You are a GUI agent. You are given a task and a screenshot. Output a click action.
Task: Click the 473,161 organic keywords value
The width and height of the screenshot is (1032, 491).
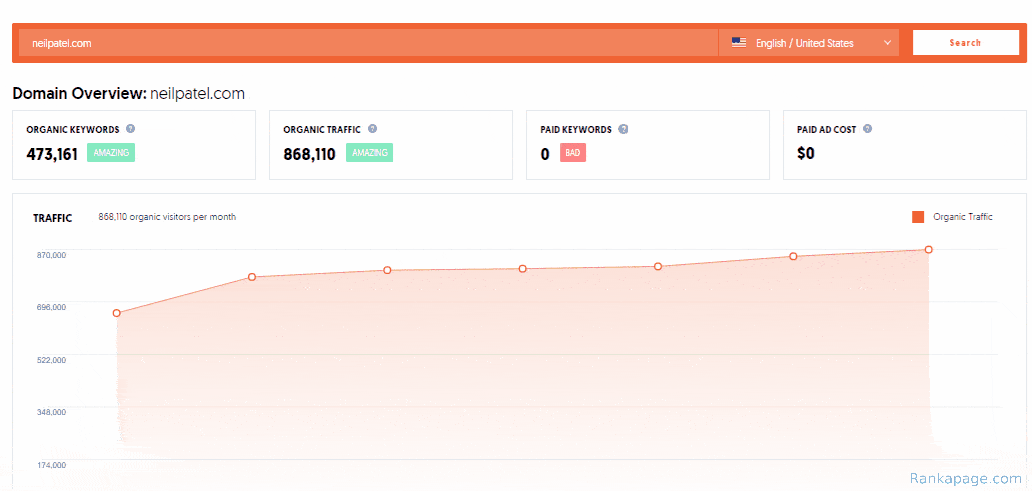tap(52, 154)
